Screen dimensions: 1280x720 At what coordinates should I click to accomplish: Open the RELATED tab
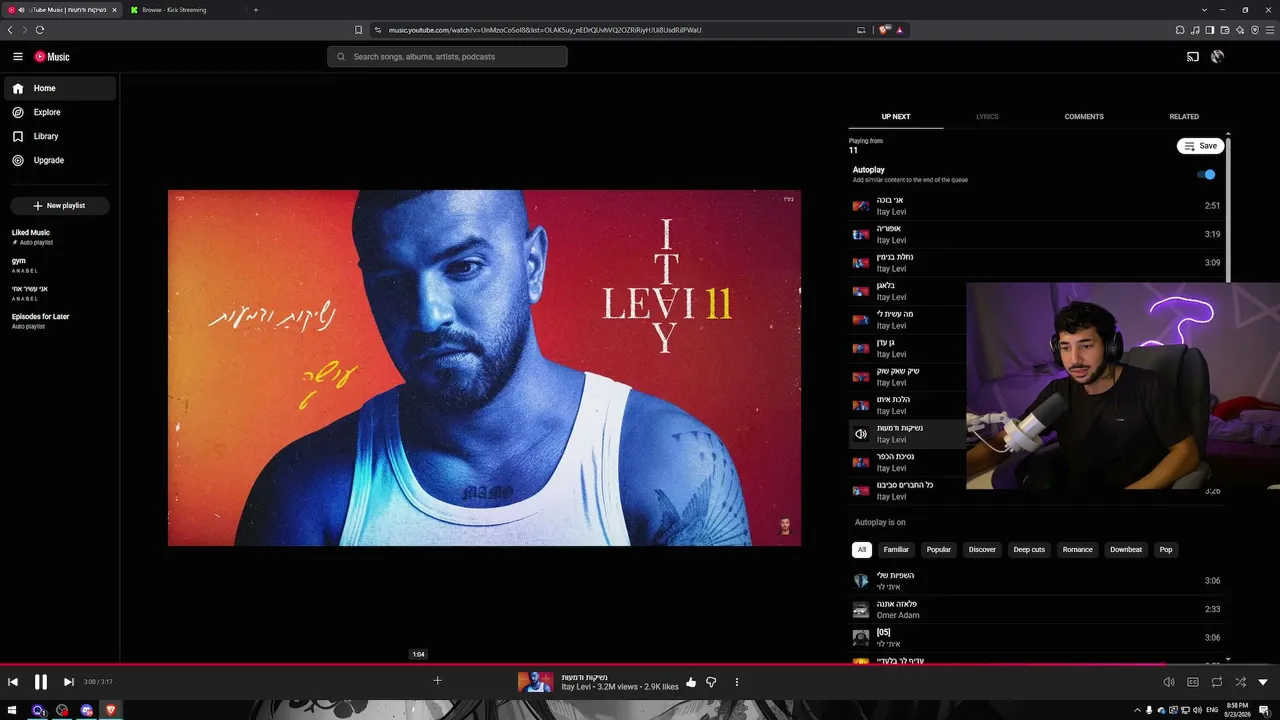click(x=1184, y=117)
